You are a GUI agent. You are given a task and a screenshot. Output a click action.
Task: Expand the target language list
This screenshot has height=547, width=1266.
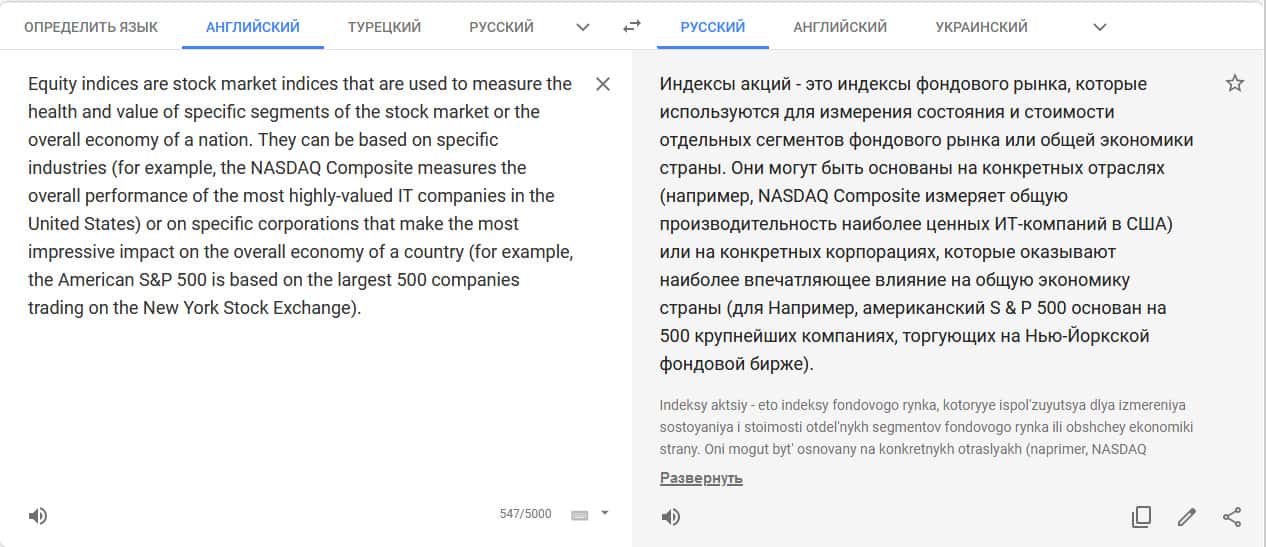pyautogui.click(x=1100, y=27)
